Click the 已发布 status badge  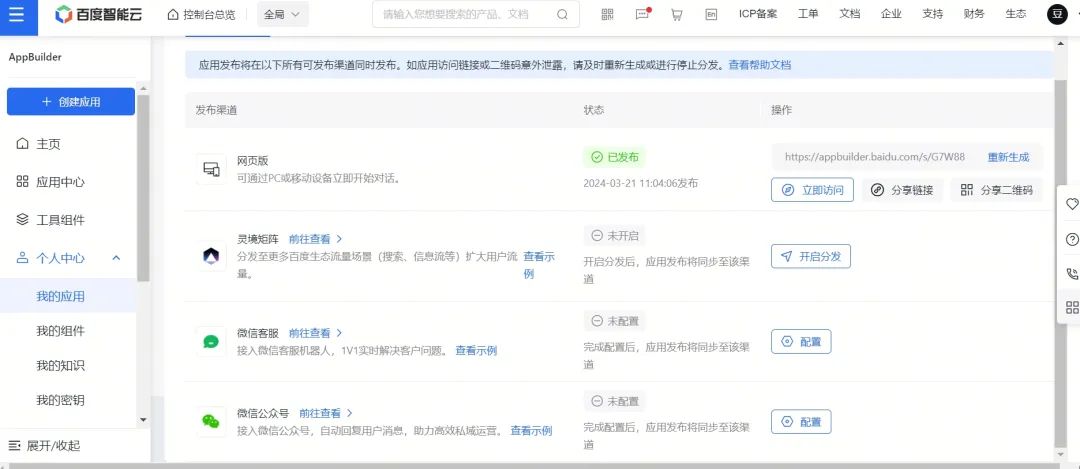614,157
